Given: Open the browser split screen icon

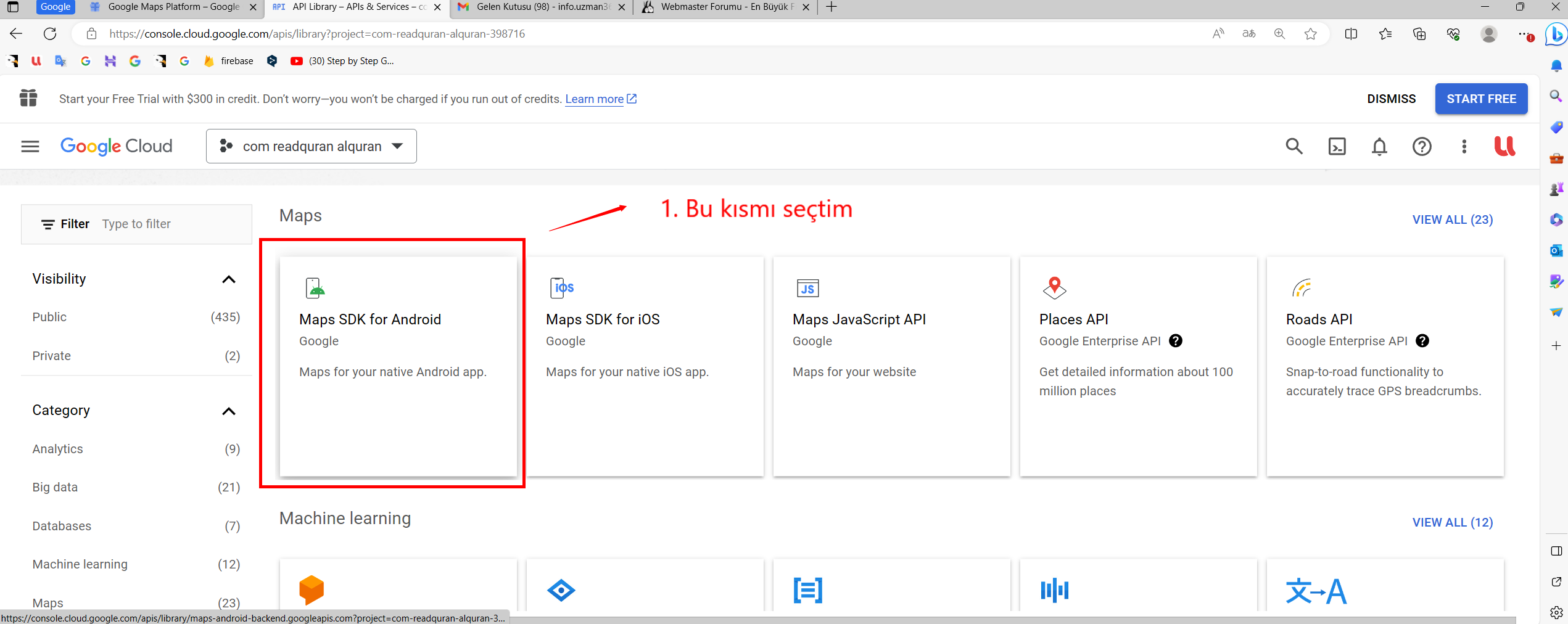Looking at the screenshot, I should click(1351, 34).
